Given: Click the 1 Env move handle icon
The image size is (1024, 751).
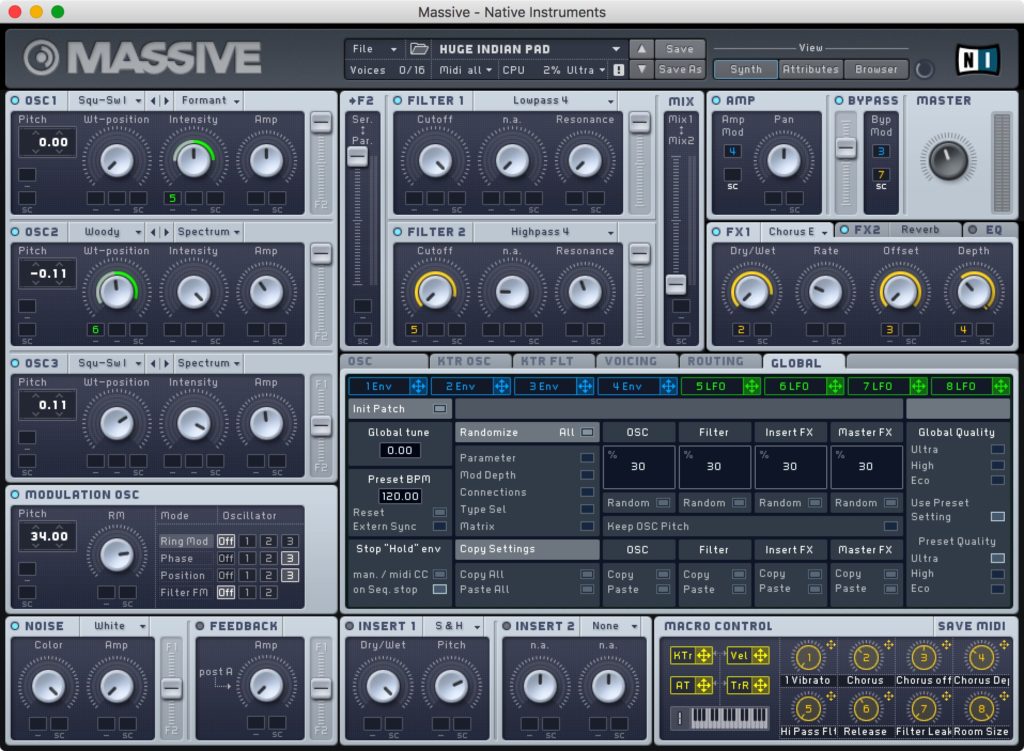Looking at the screenshot, I should click(418, 386).
